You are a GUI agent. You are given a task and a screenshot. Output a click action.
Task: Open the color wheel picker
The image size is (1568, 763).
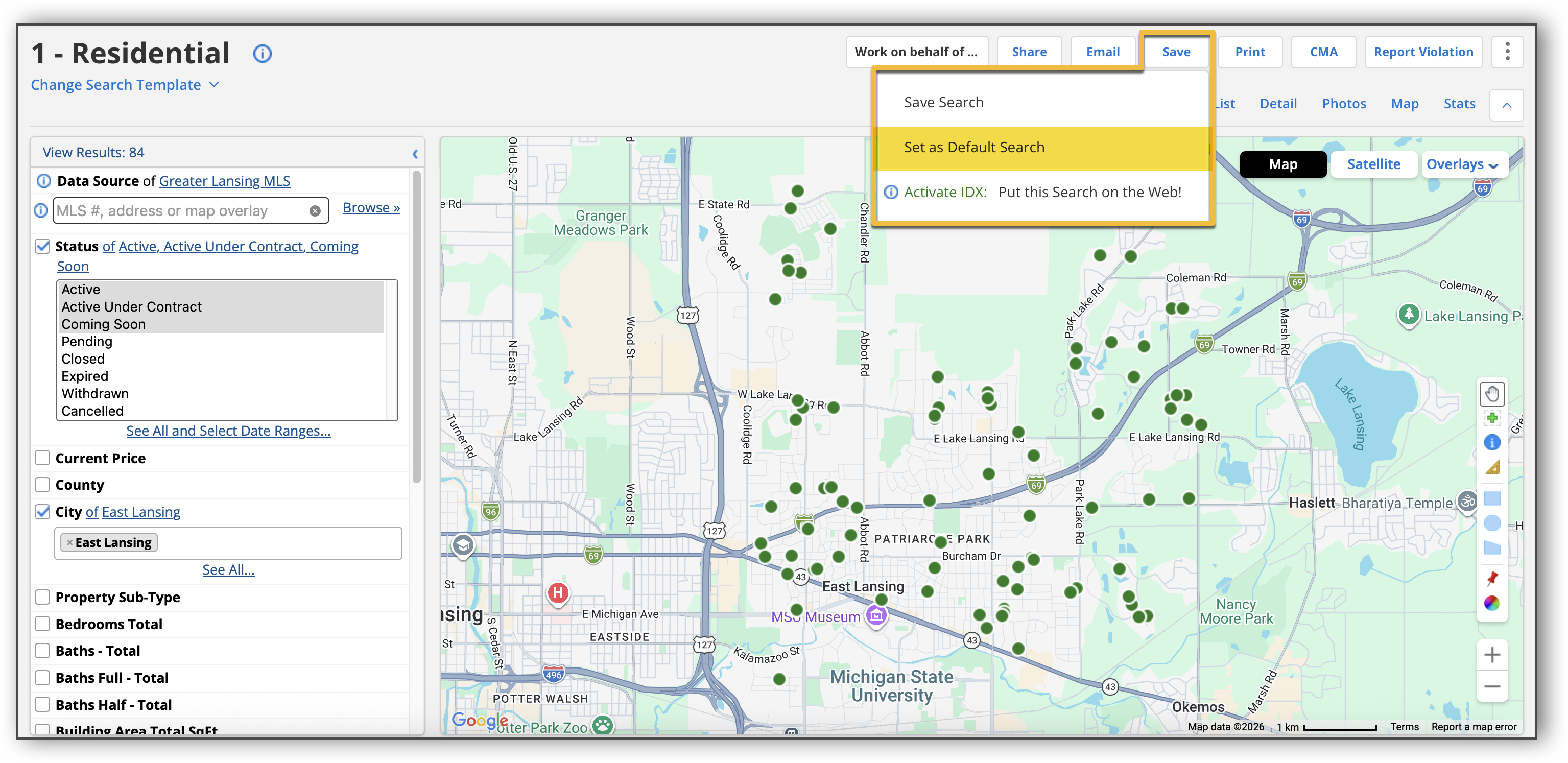(x=1491, y=603)
